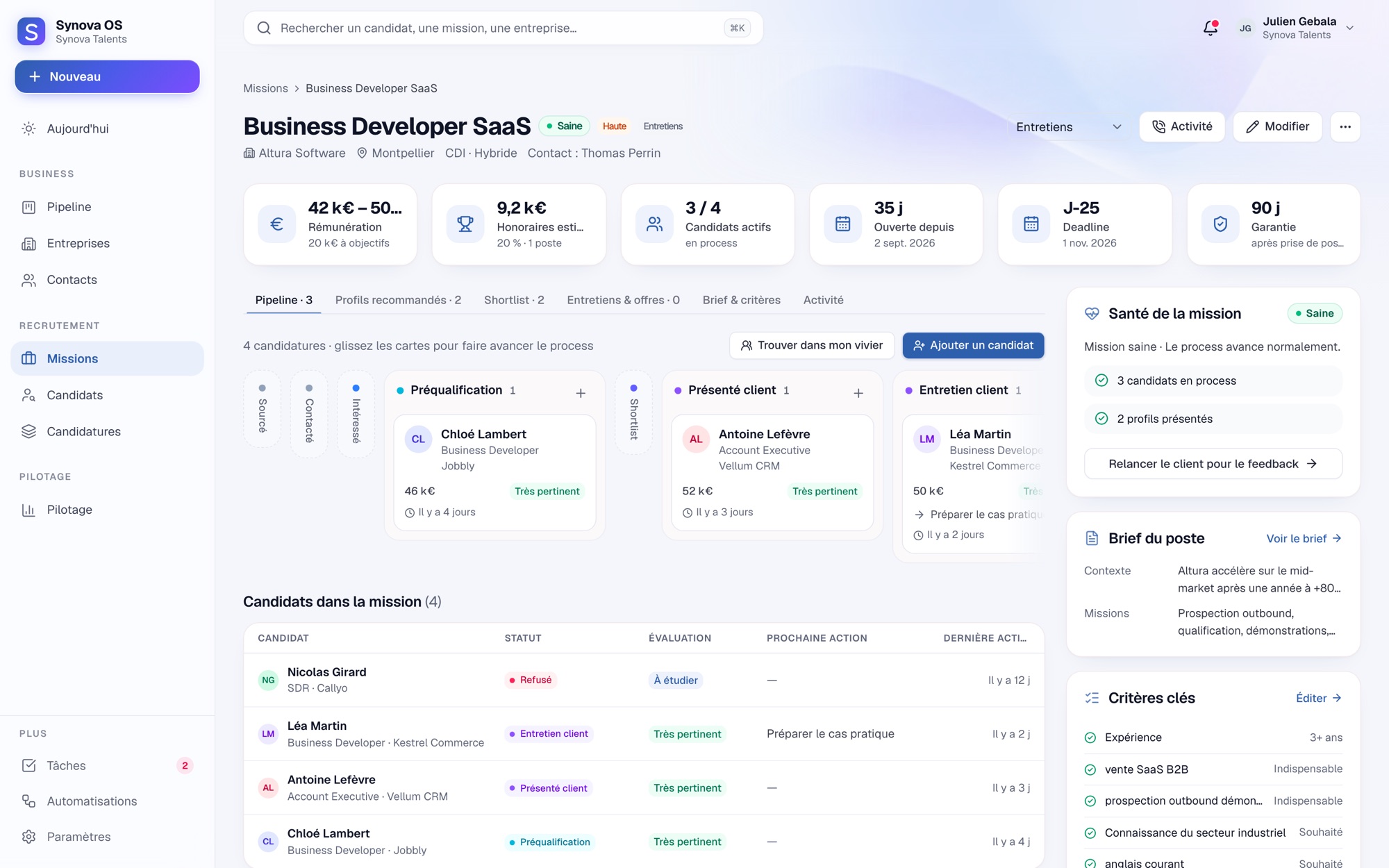Open Nicolas Girard's table row
The width and height of the screenshot is (1389, 868).
click(x=644, y=680)
